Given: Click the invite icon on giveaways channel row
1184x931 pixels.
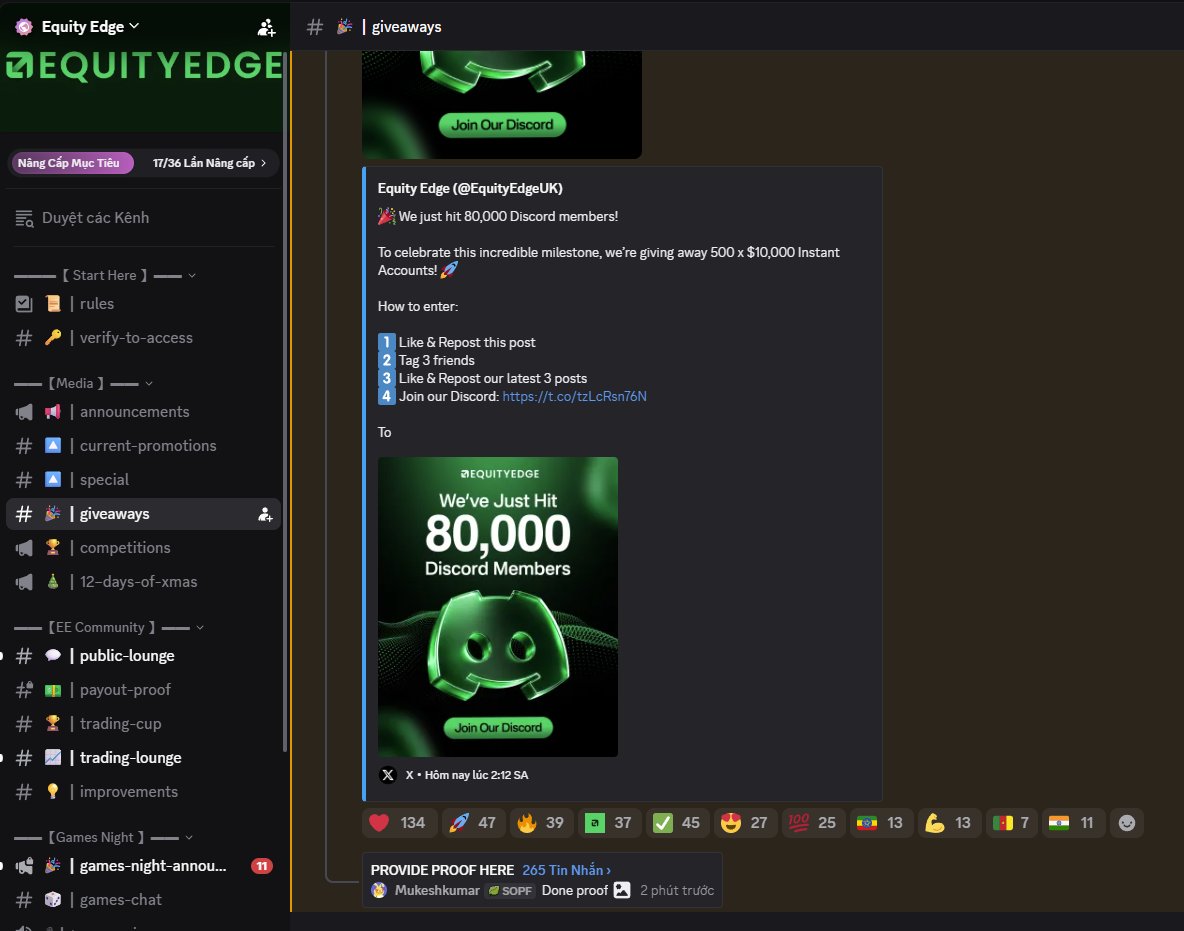Looking at the screenshot, I should pyautogui.click(x=265, y=514).
